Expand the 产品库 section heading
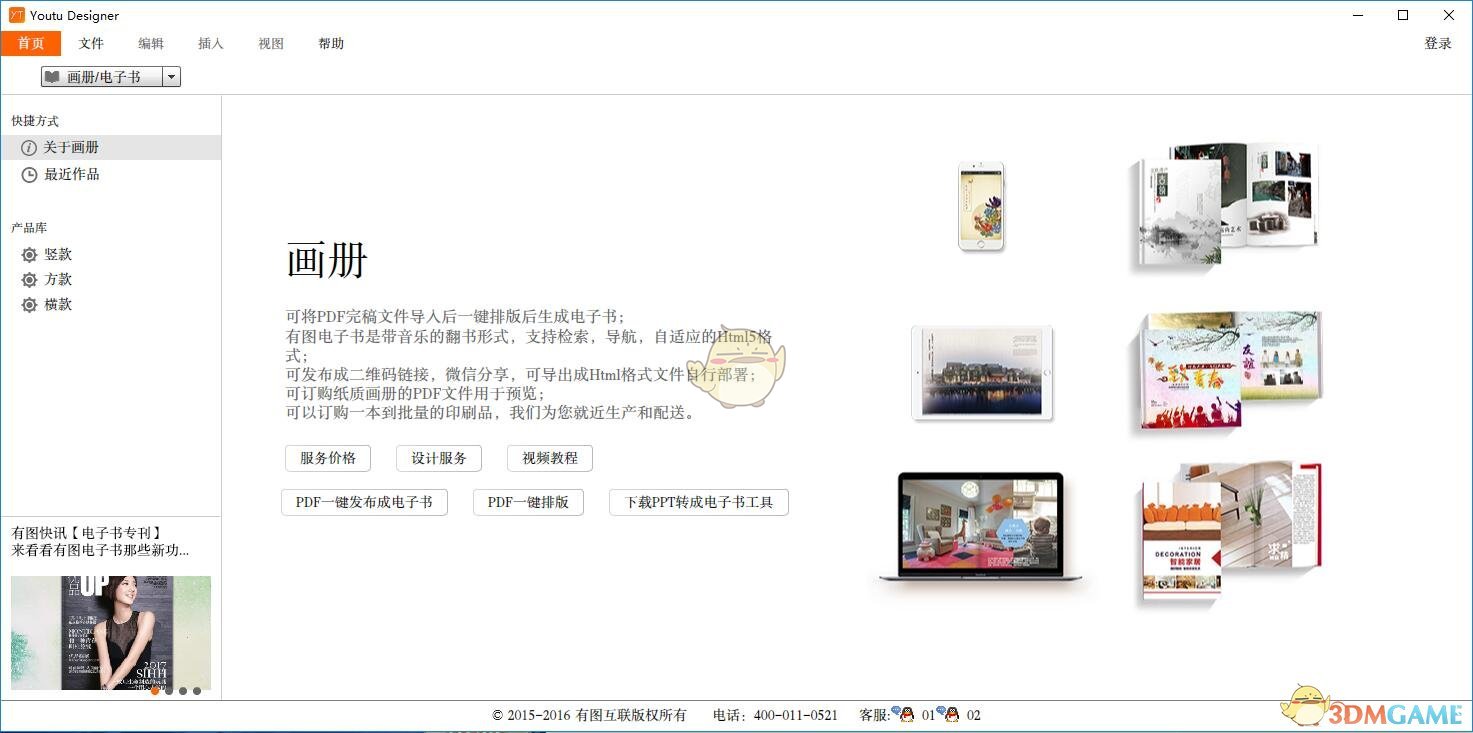Viewport: 1473px width, 733px height. click(28, 227)
